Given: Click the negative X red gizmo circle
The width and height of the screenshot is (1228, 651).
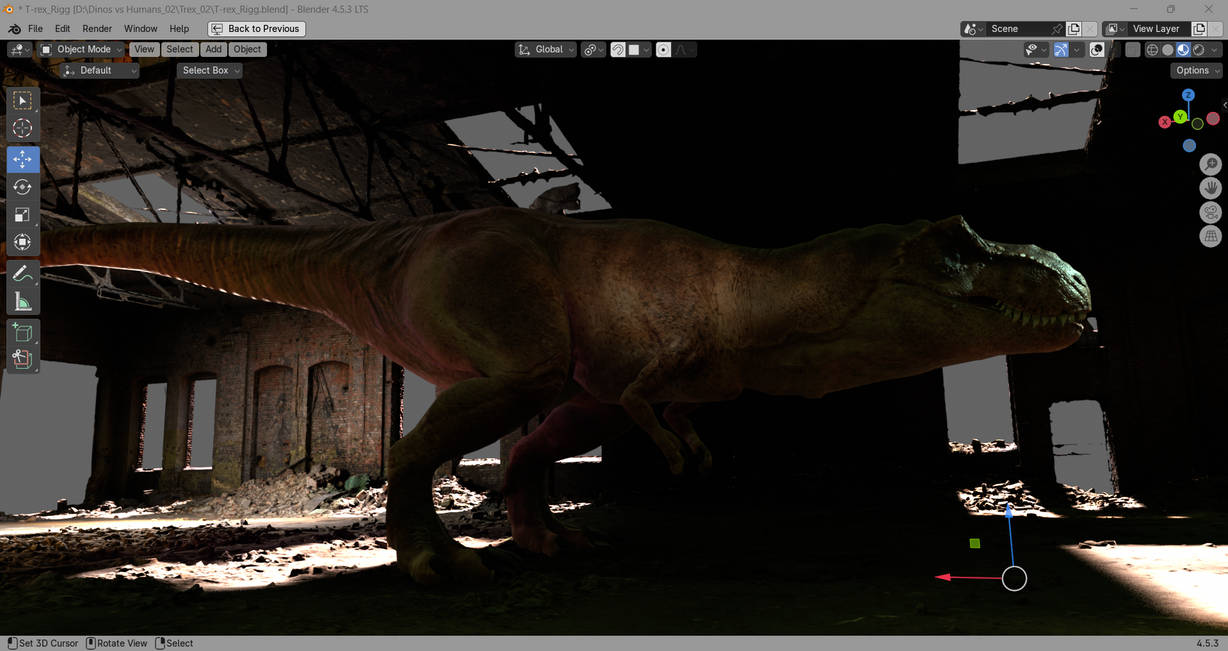Looking at the screenshot, I should [1213, 118].
